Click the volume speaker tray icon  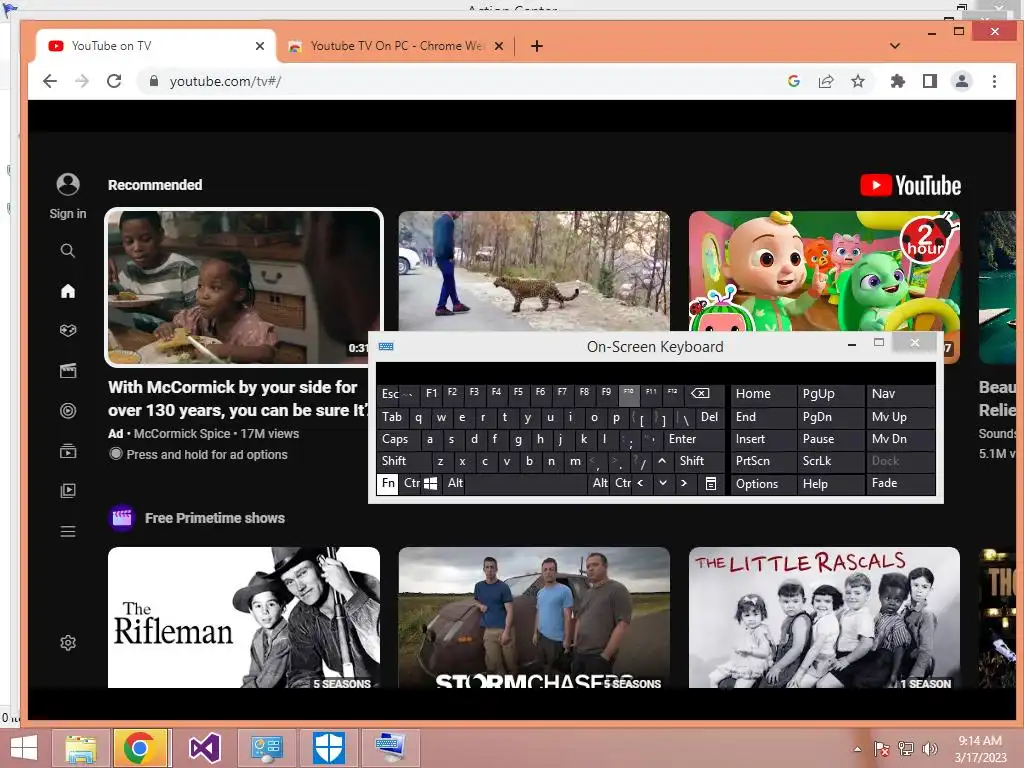(x=929, y=749)
